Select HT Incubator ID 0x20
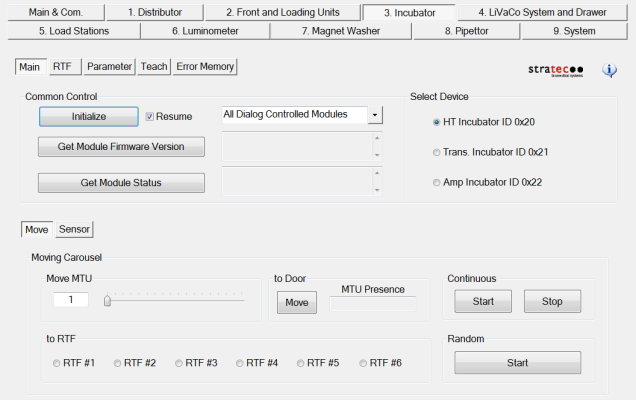 437,122
